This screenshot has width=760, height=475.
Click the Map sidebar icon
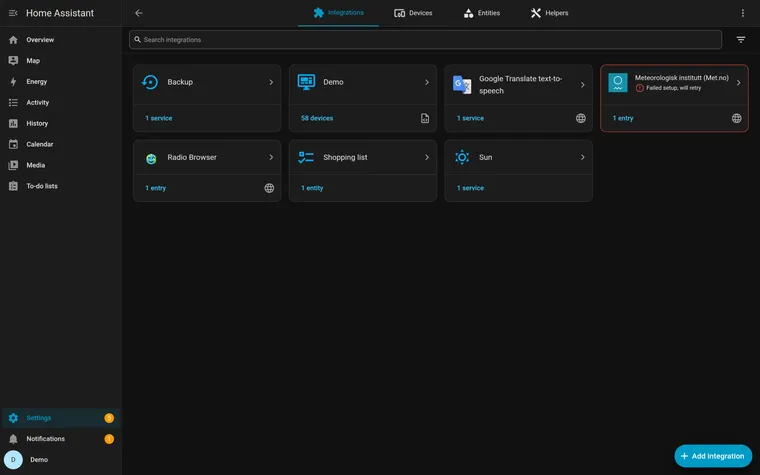coord(13,61)
